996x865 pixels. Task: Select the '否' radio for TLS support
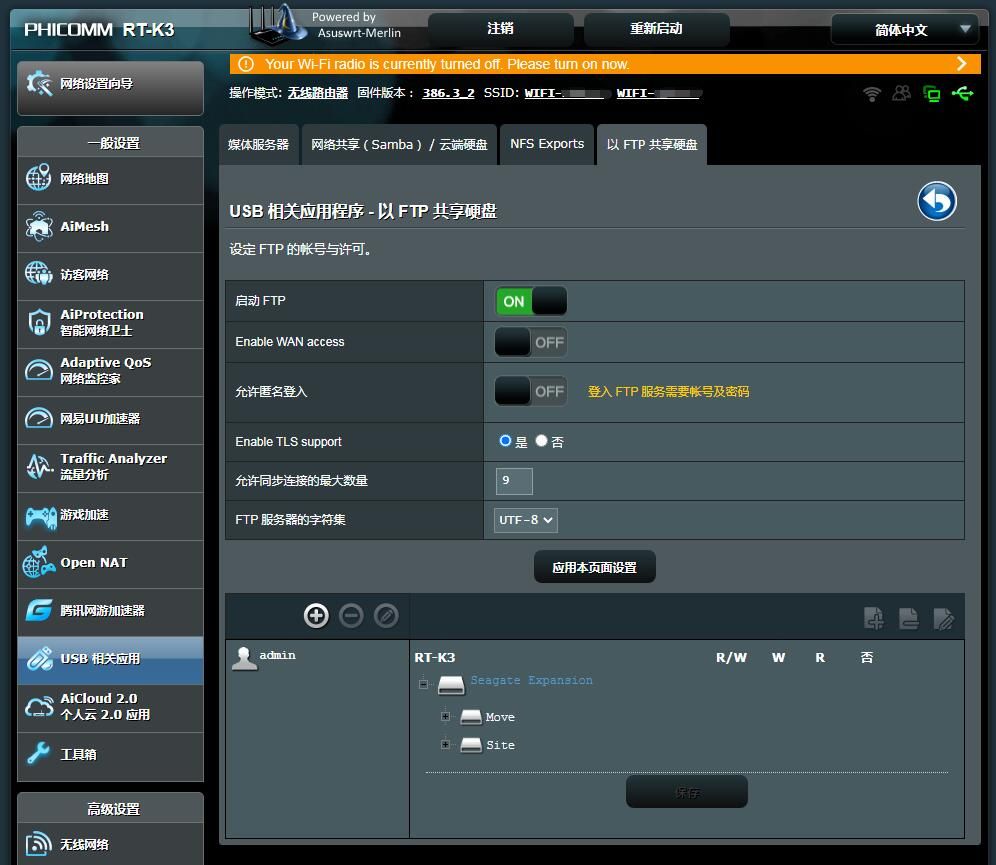(542, 441)
